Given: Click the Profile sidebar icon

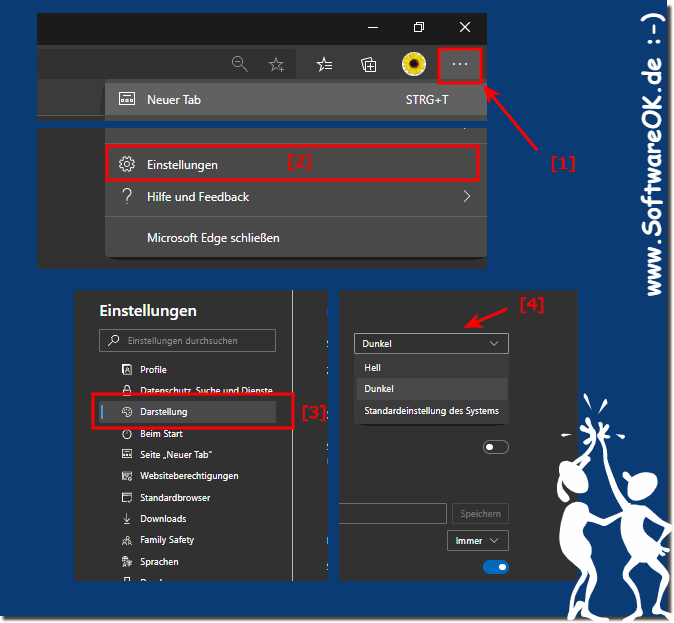Looking at the screenshot, I should (x=127, y=369).
